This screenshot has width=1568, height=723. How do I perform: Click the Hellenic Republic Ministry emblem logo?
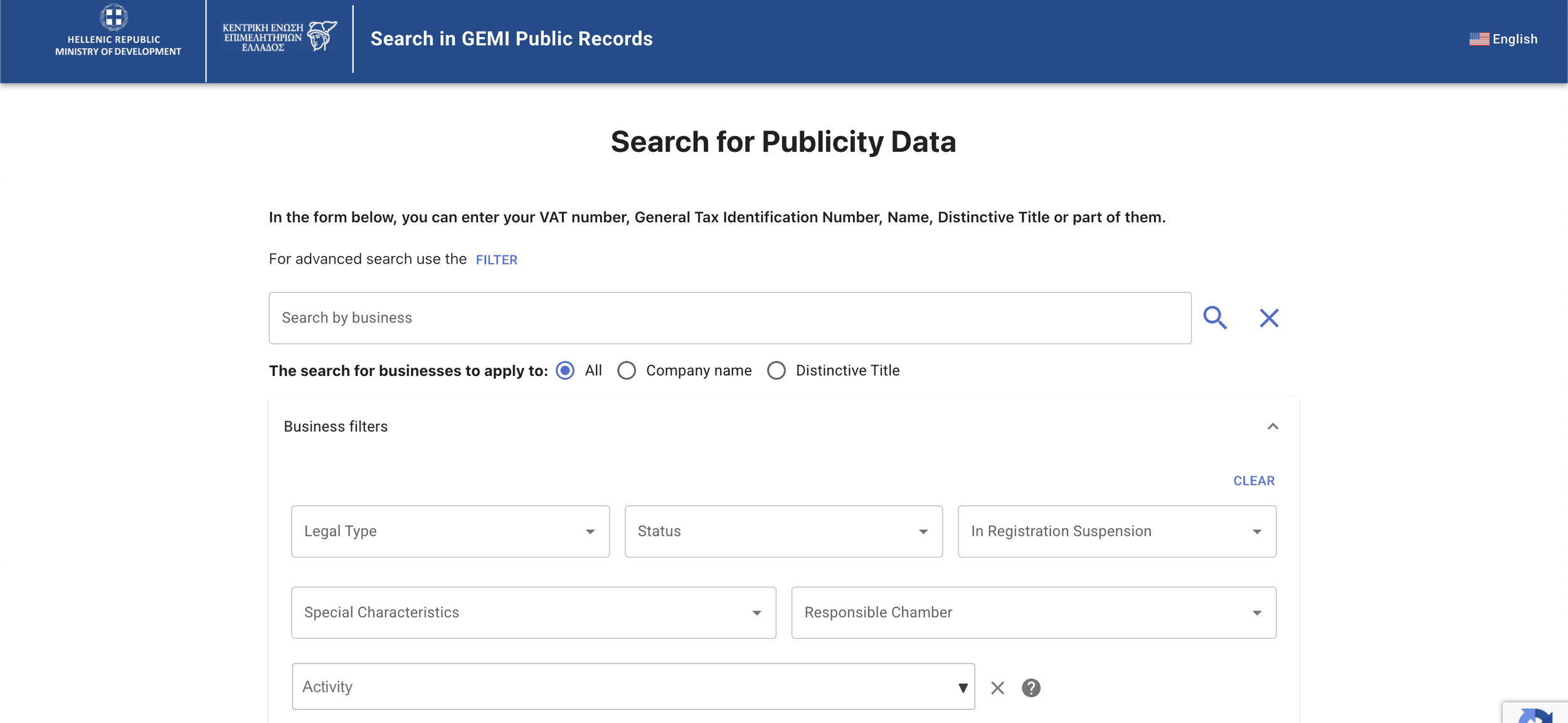coord(117,31)
